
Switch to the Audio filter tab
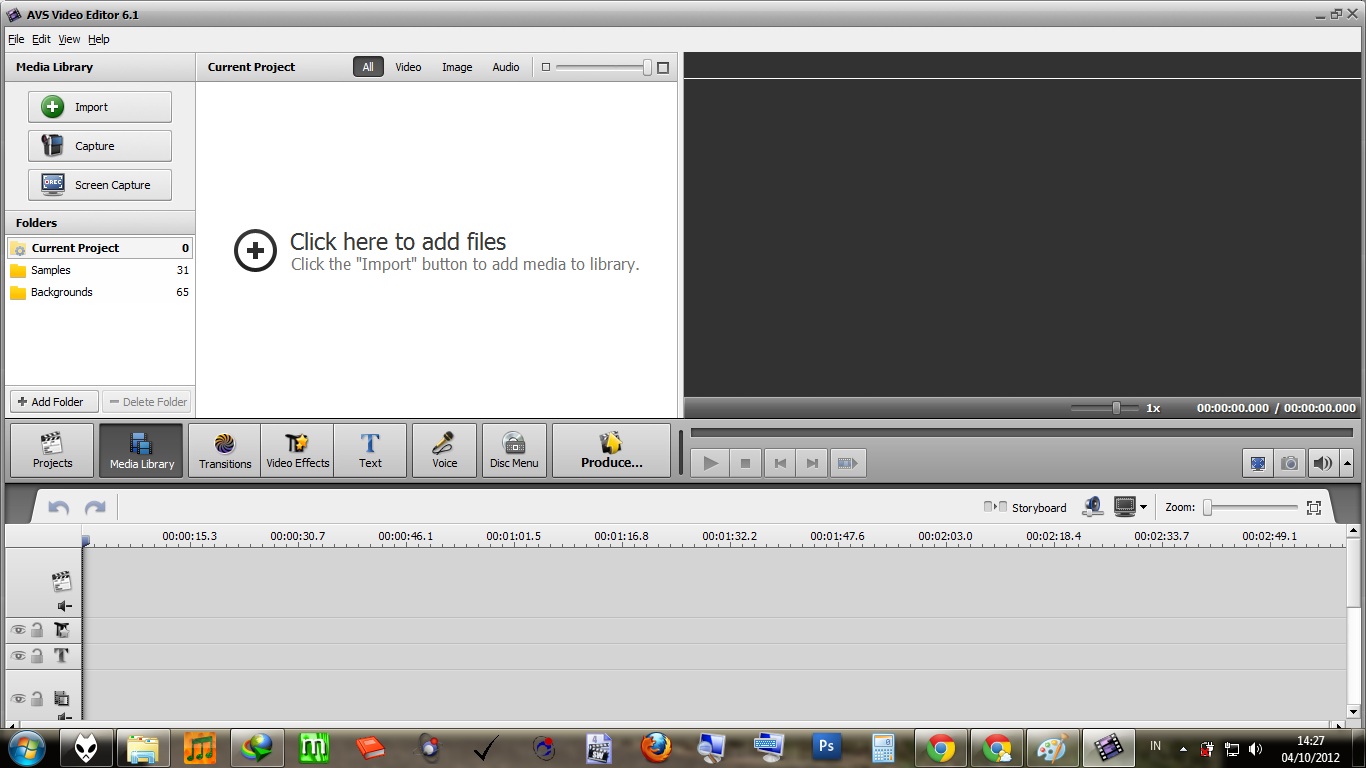(x=506, y=66)
